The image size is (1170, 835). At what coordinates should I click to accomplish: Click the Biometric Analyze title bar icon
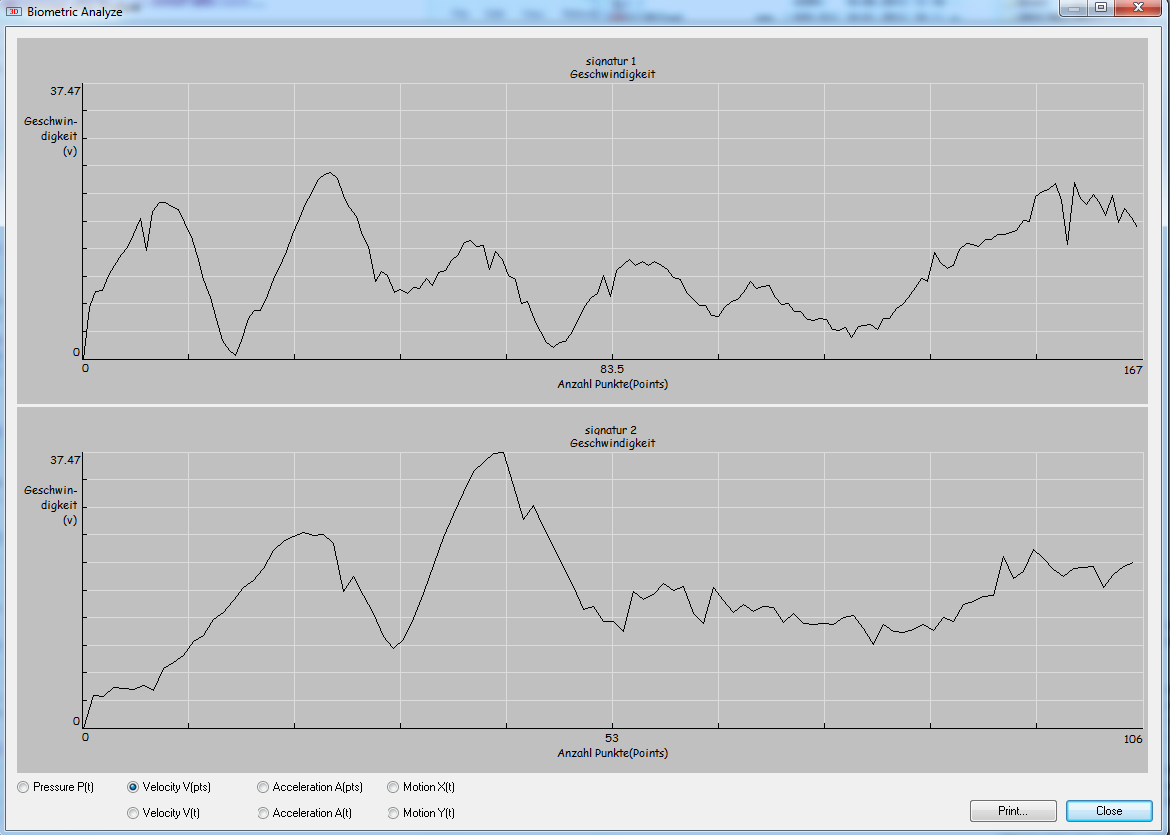[14, 12]
